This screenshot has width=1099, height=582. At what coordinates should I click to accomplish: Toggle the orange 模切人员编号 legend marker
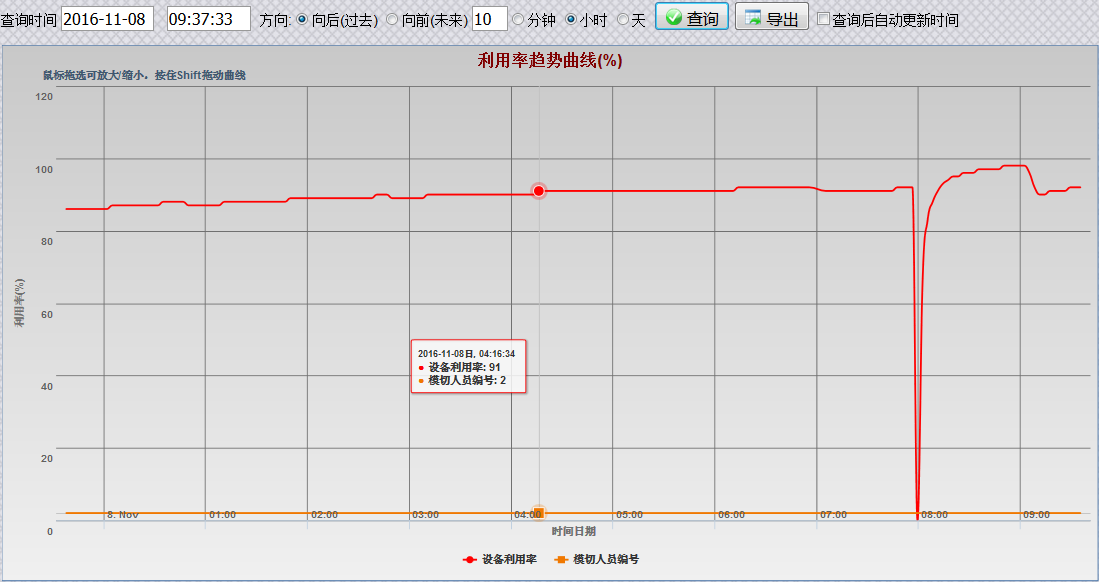561,559
